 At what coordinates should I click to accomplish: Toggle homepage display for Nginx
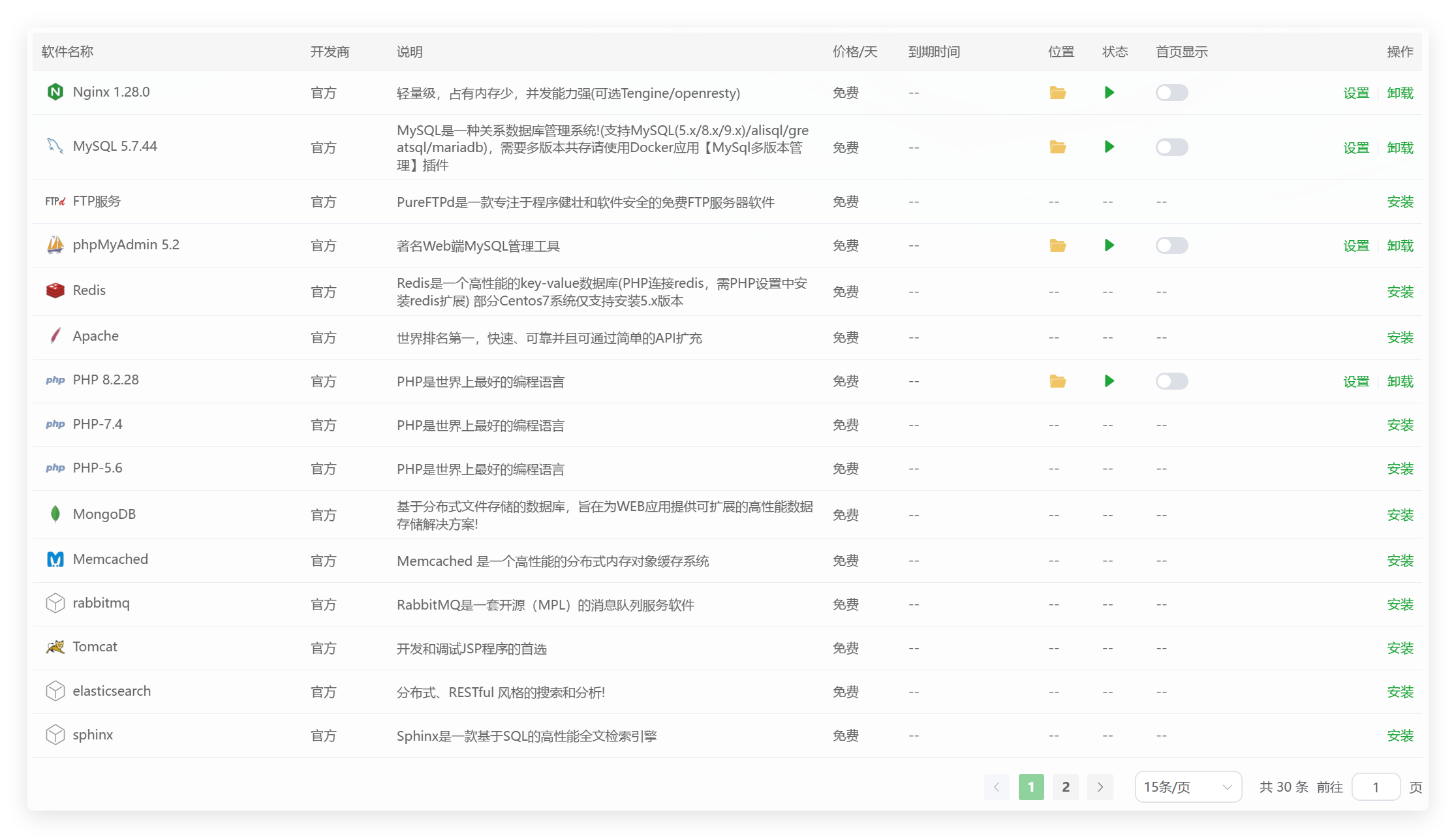pos(1171,93)
